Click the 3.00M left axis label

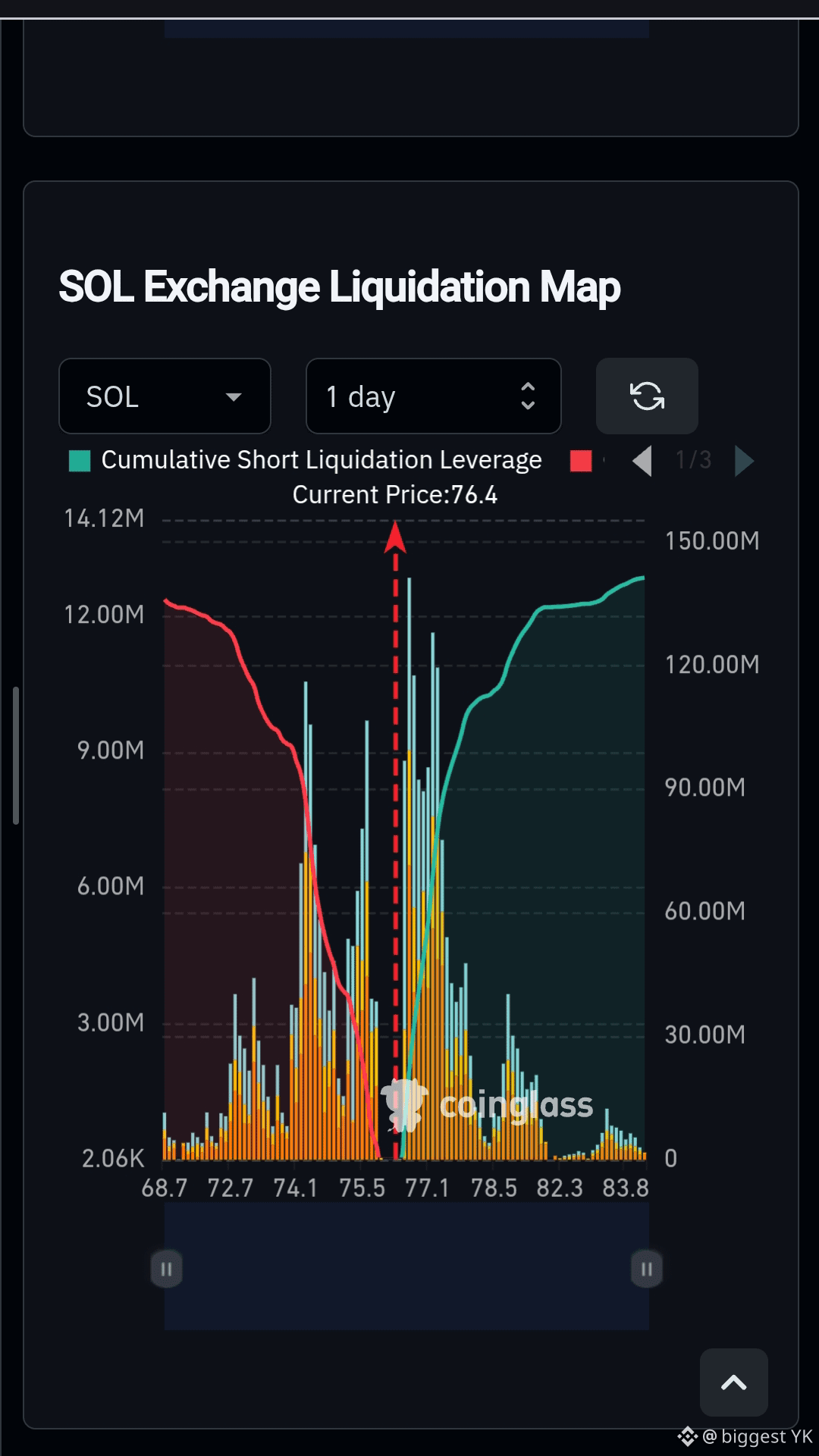point(111,1022)
